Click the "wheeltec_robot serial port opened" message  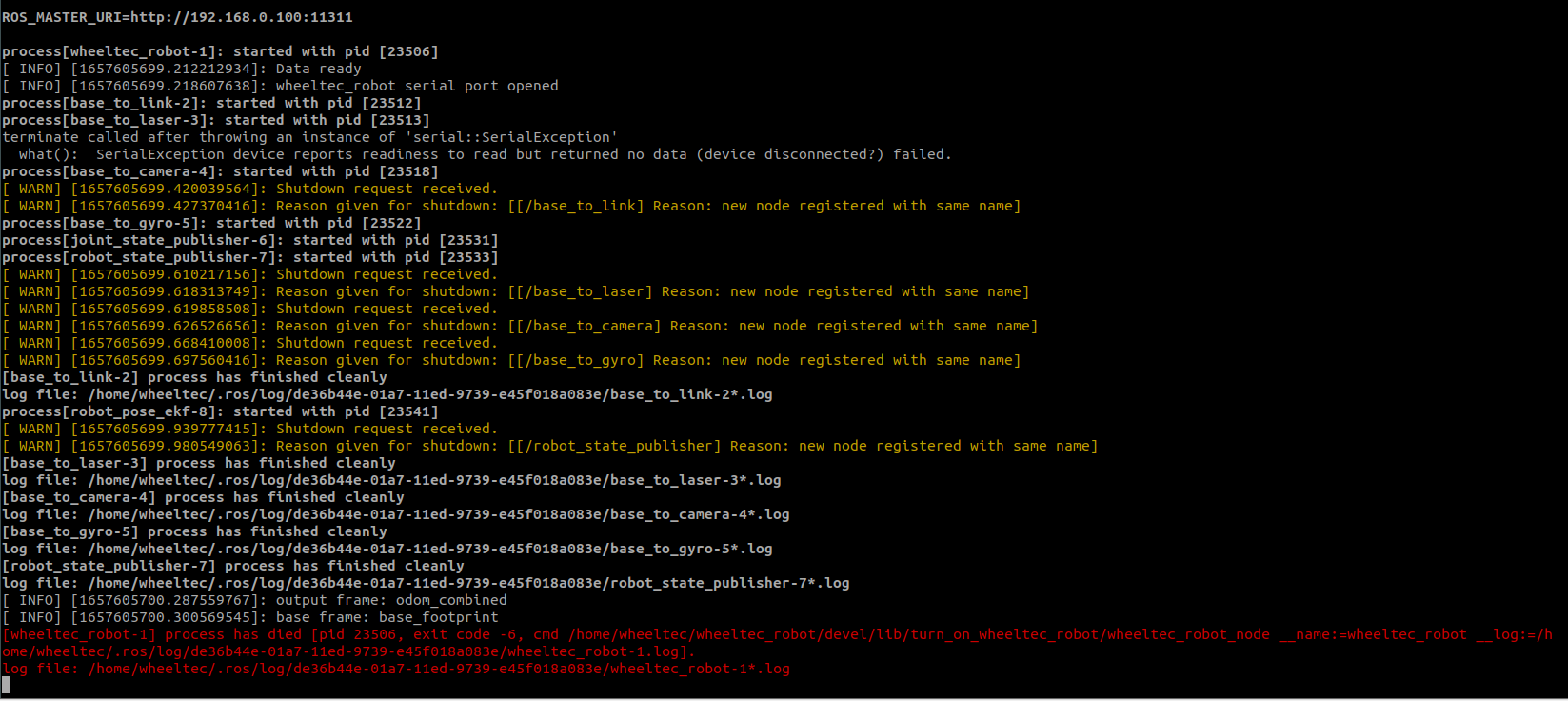[x=416, y=86]
